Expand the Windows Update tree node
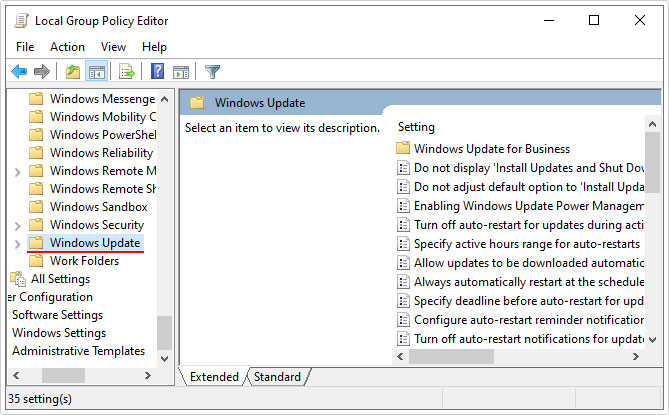The image size is (669, 415). point(17,244)
